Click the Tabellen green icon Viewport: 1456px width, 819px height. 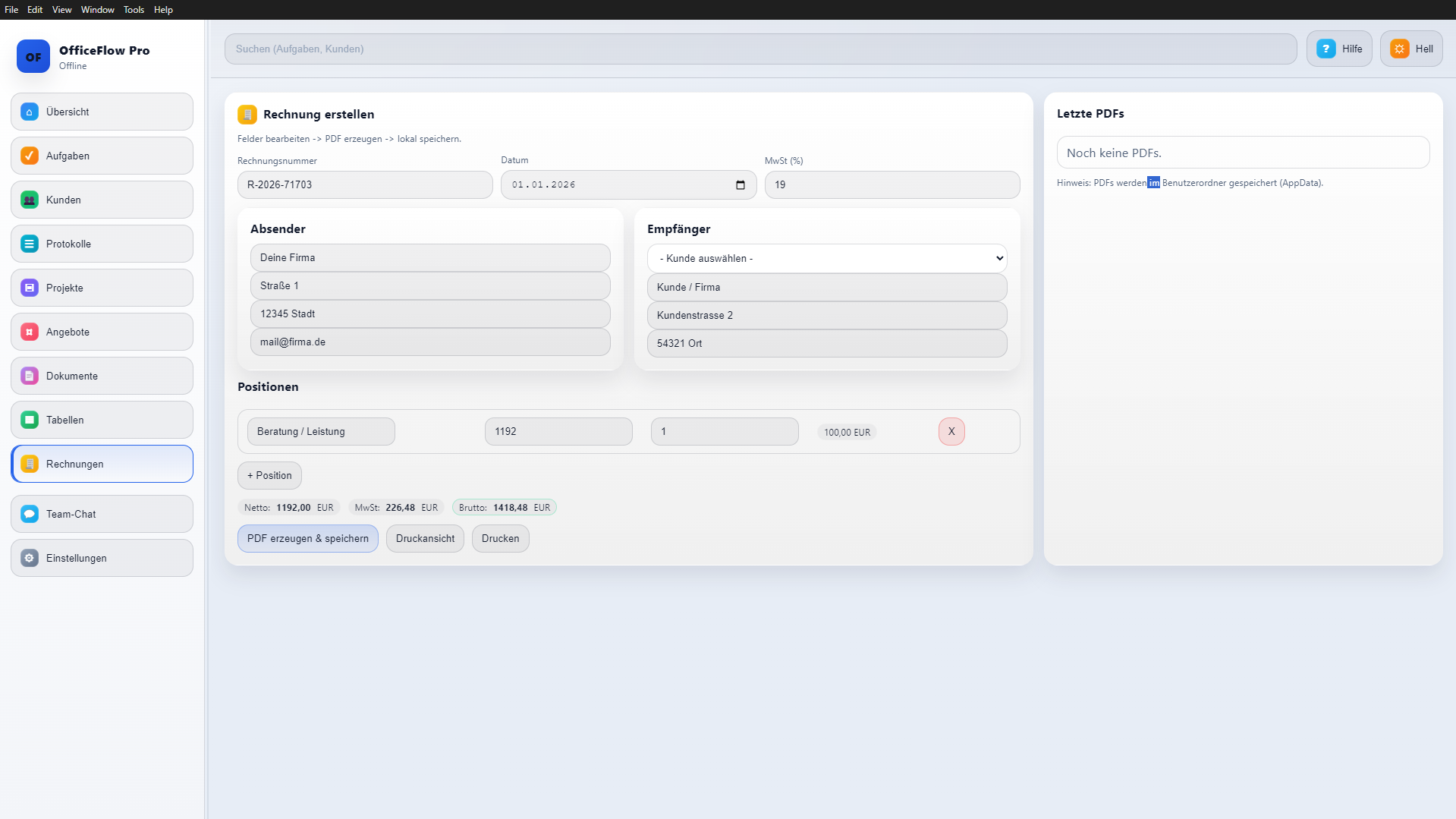point(30,420)
